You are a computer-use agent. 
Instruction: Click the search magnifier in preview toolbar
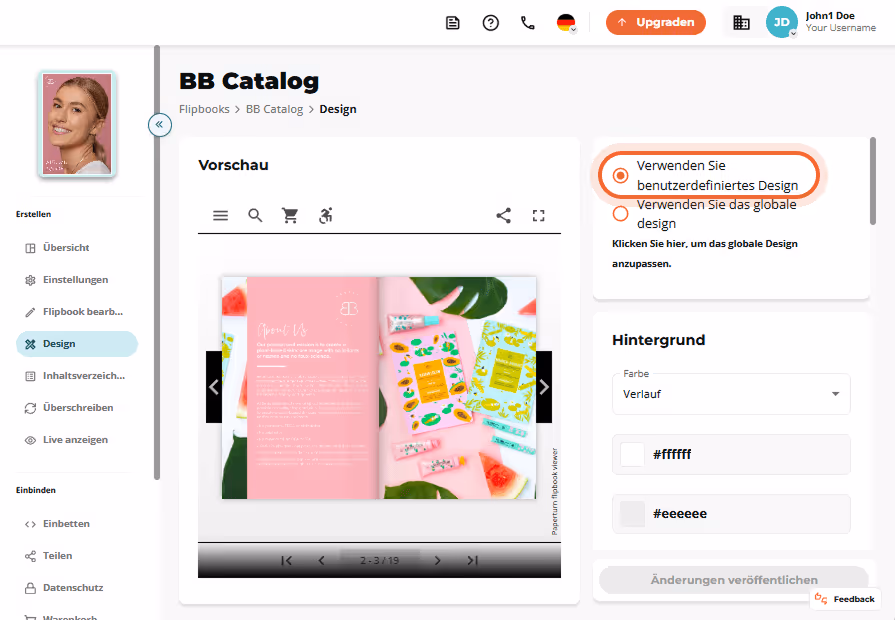(x=255, y=215)
